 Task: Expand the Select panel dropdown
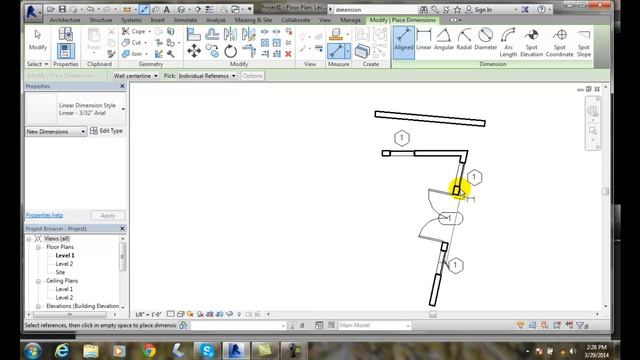click(37, 64)
